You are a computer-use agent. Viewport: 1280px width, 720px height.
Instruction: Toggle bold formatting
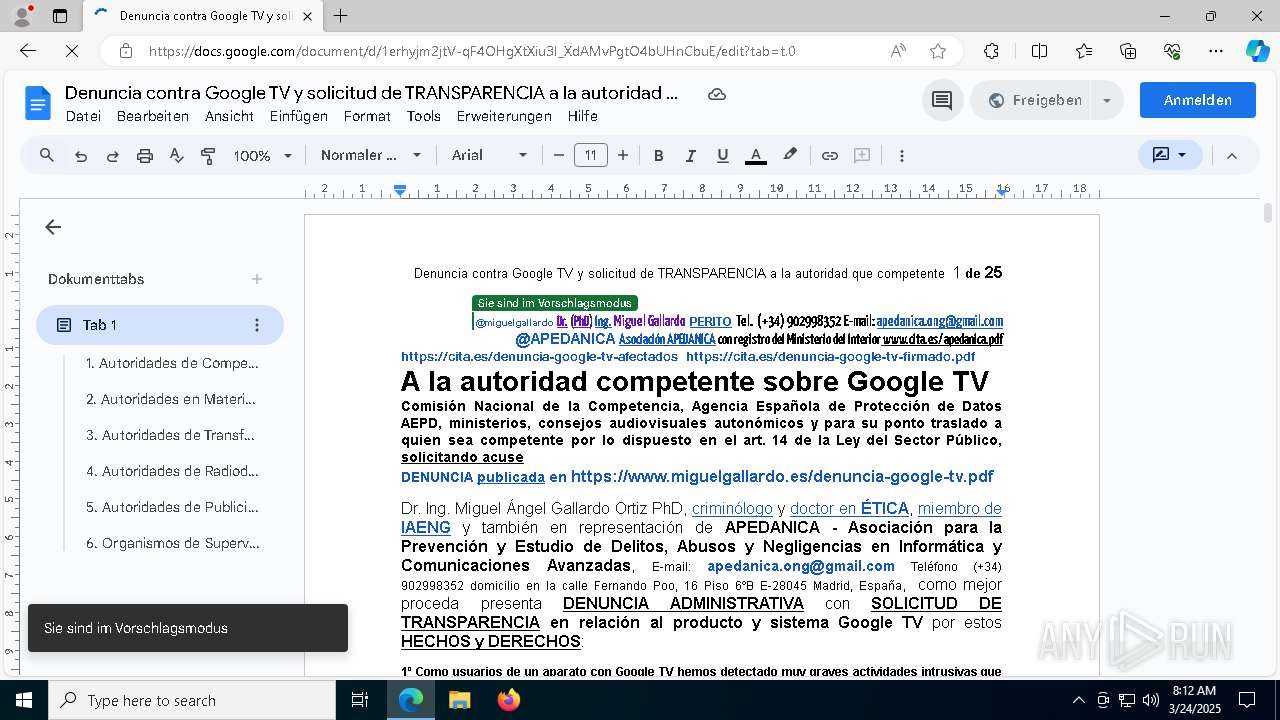tap(658, 155)
